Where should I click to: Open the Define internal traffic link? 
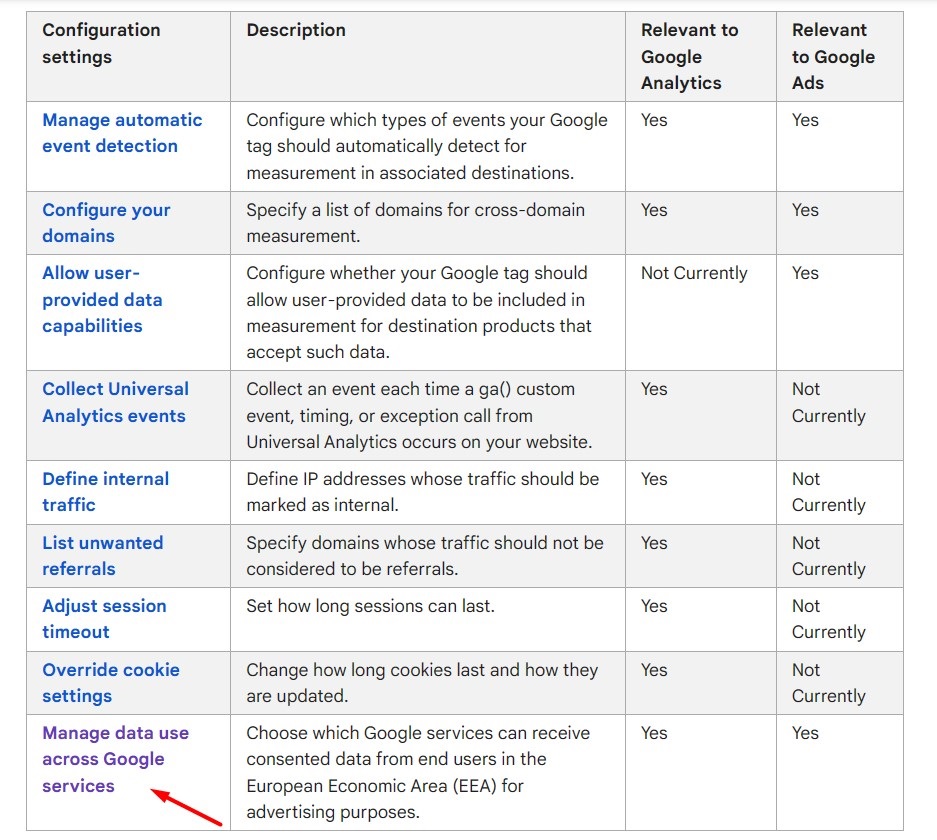tap(105, 492)
